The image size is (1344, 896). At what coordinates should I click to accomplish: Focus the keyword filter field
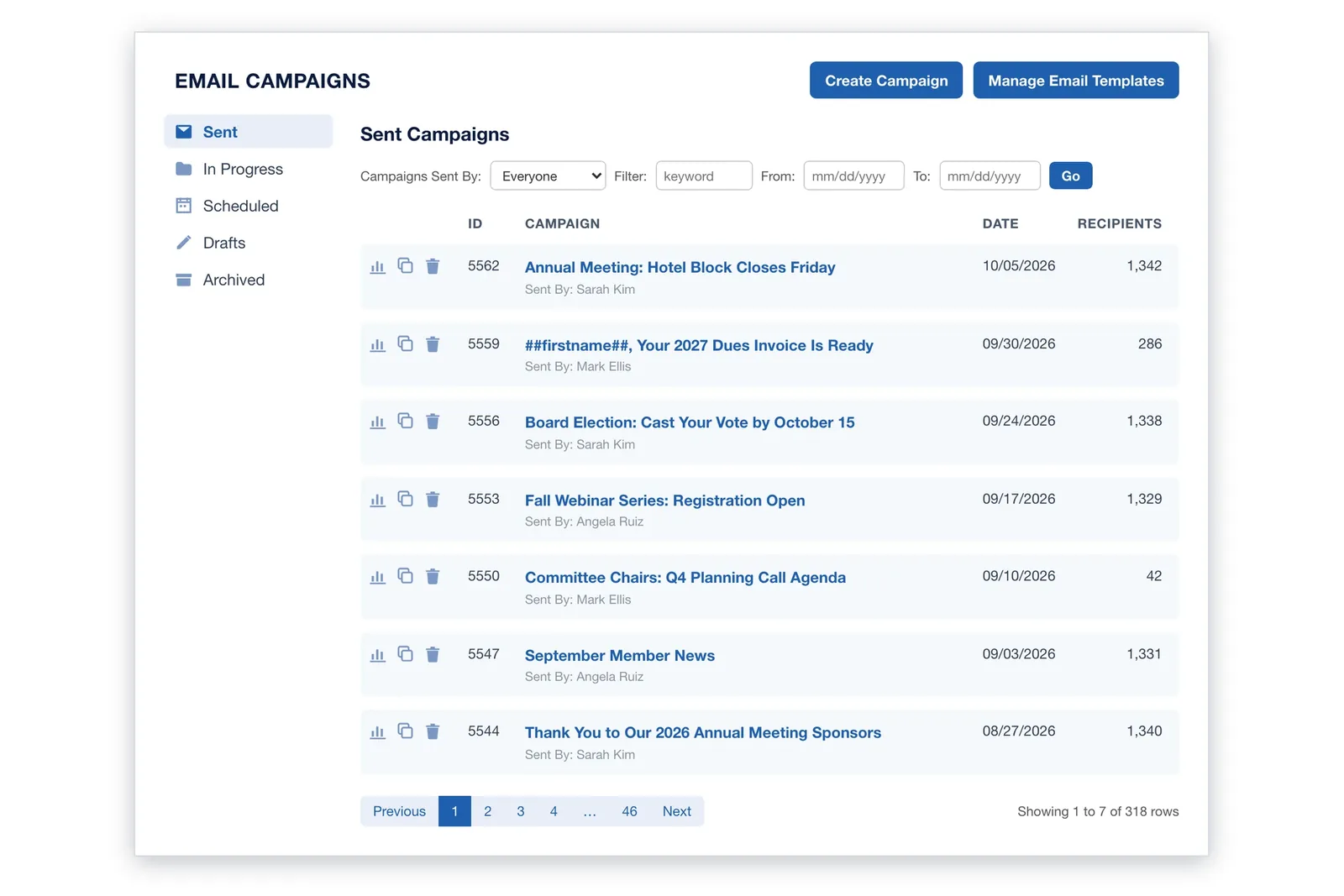click(x=704, y=176)
